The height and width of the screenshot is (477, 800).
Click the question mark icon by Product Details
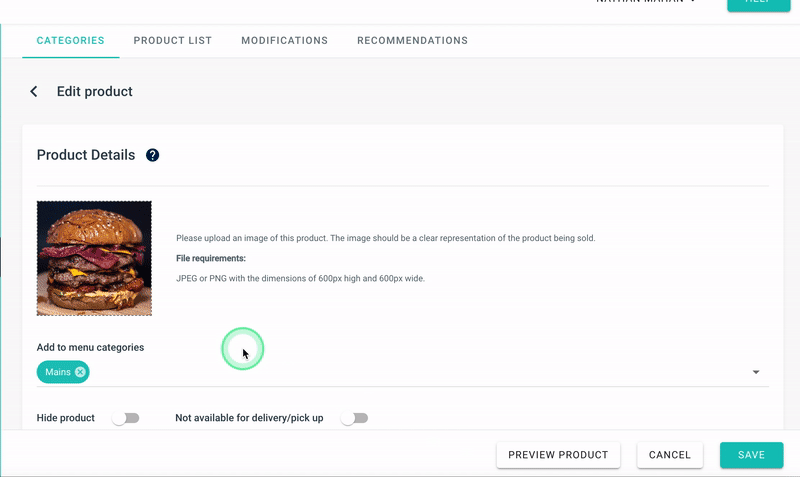[x=152, y=155]
